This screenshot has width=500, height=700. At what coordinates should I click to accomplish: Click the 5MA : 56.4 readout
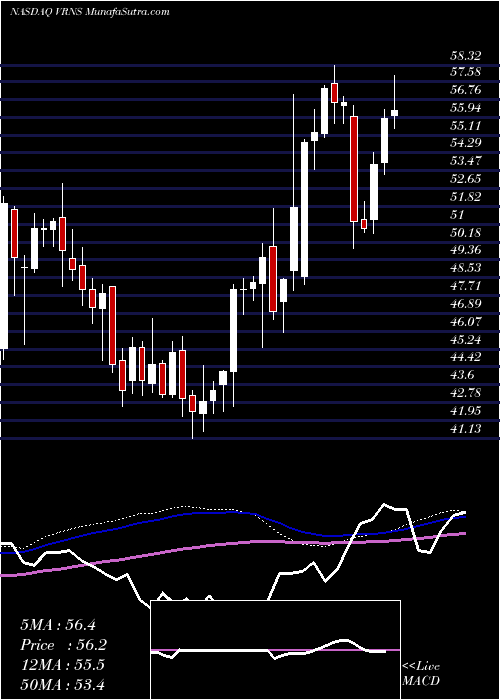(58, 625)
